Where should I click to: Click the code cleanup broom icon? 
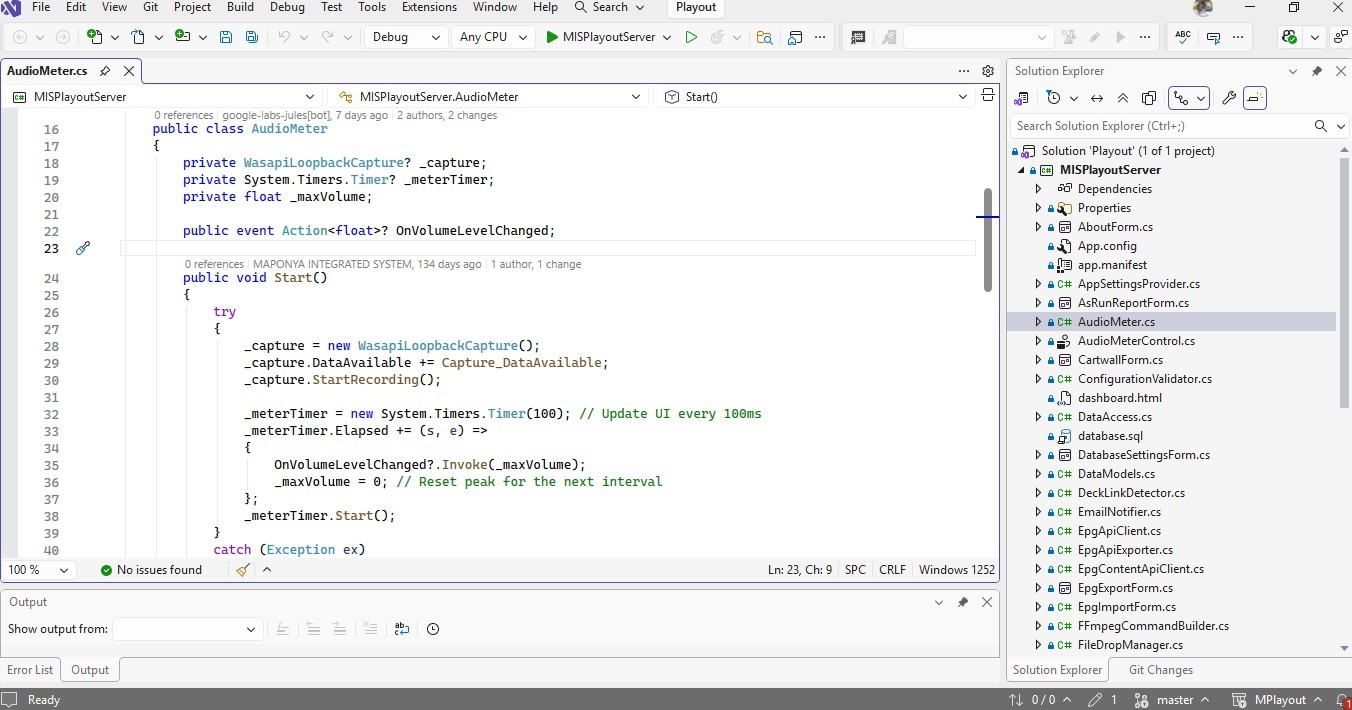click(x=243, y=570)
